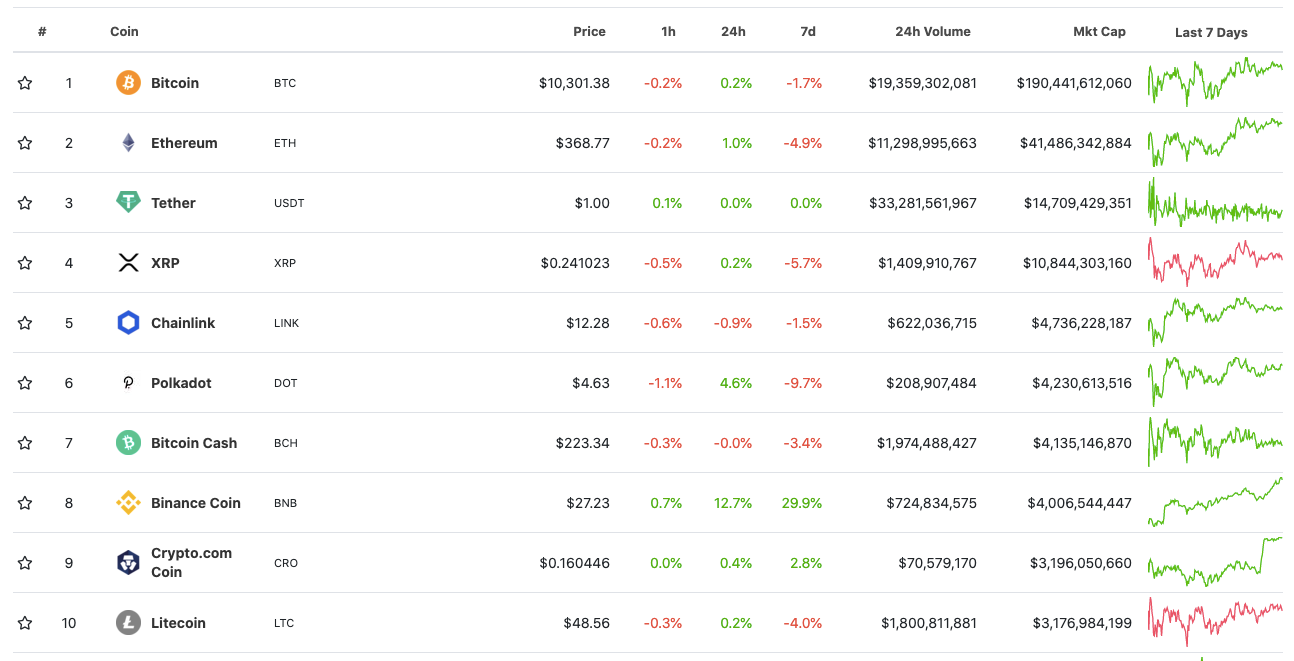Click Bitcoin price $10,301.38

(x=574, y=83)
